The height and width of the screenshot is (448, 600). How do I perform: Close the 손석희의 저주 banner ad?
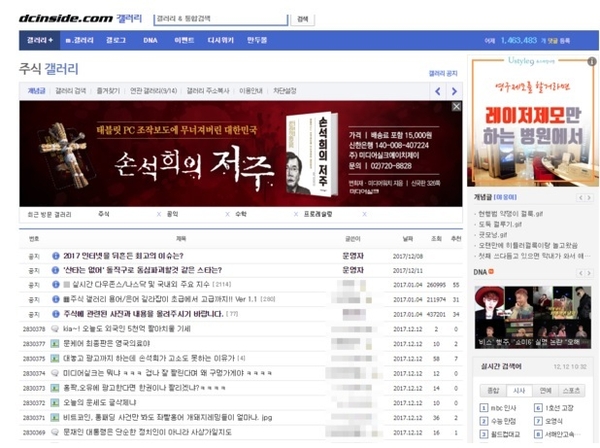(456, 107)
